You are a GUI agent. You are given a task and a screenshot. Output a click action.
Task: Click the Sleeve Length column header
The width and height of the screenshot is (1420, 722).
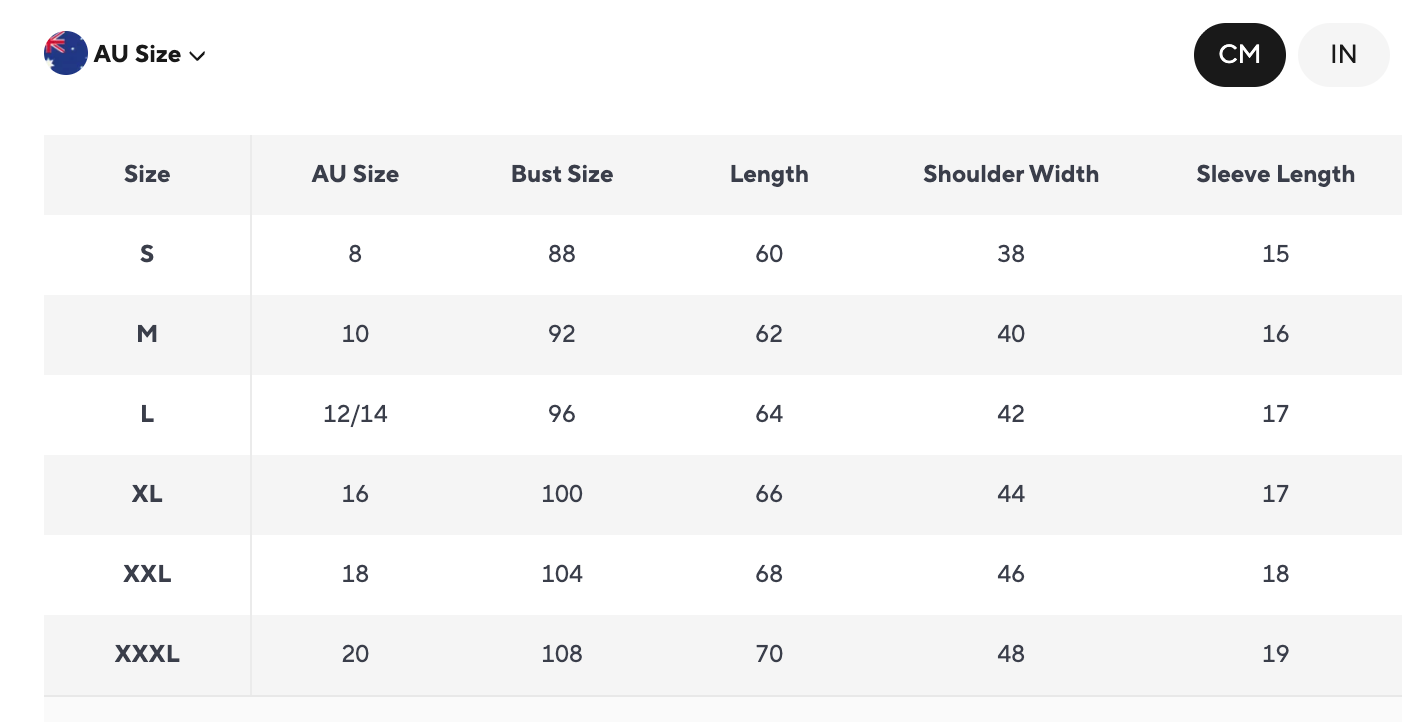pyautogui.click(x=1275, y=174)
